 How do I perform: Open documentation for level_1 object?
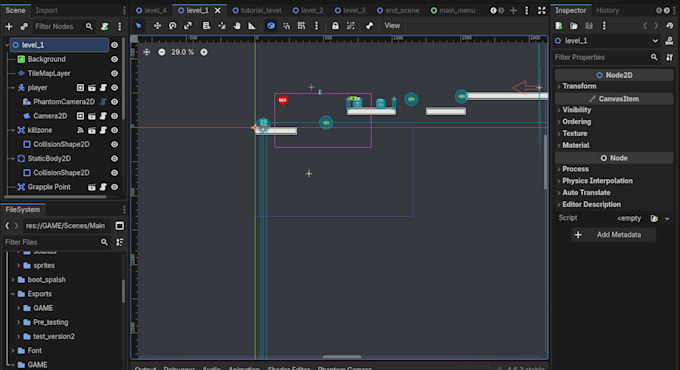point(670,41)
